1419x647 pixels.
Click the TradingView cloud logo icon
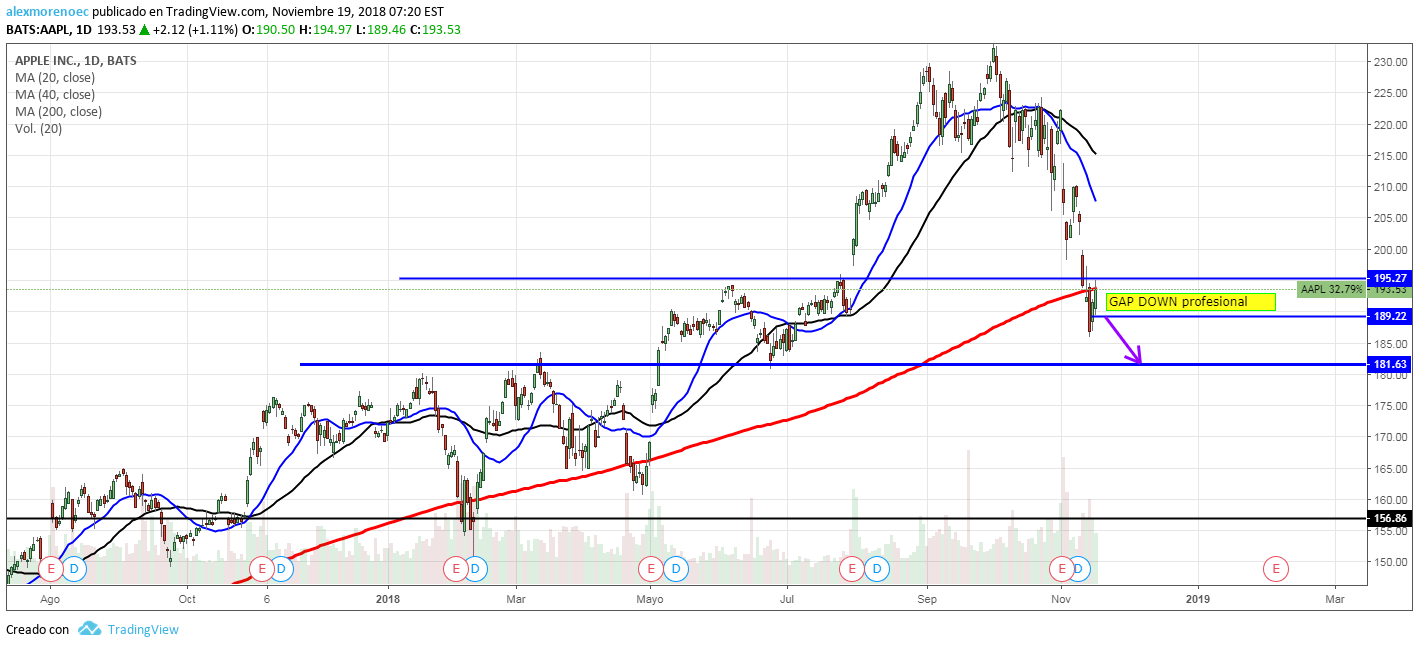[x=90, y=629]
